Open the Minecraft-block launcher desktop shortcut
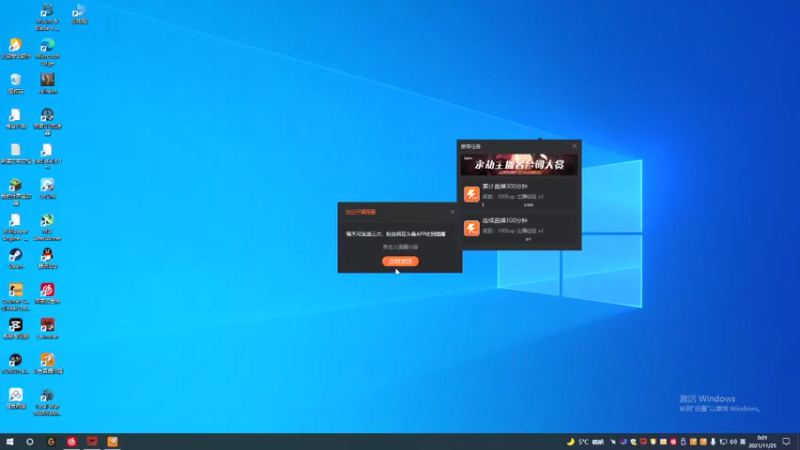The width and height of the screenshot is (800, 450). tap(15, 192)
